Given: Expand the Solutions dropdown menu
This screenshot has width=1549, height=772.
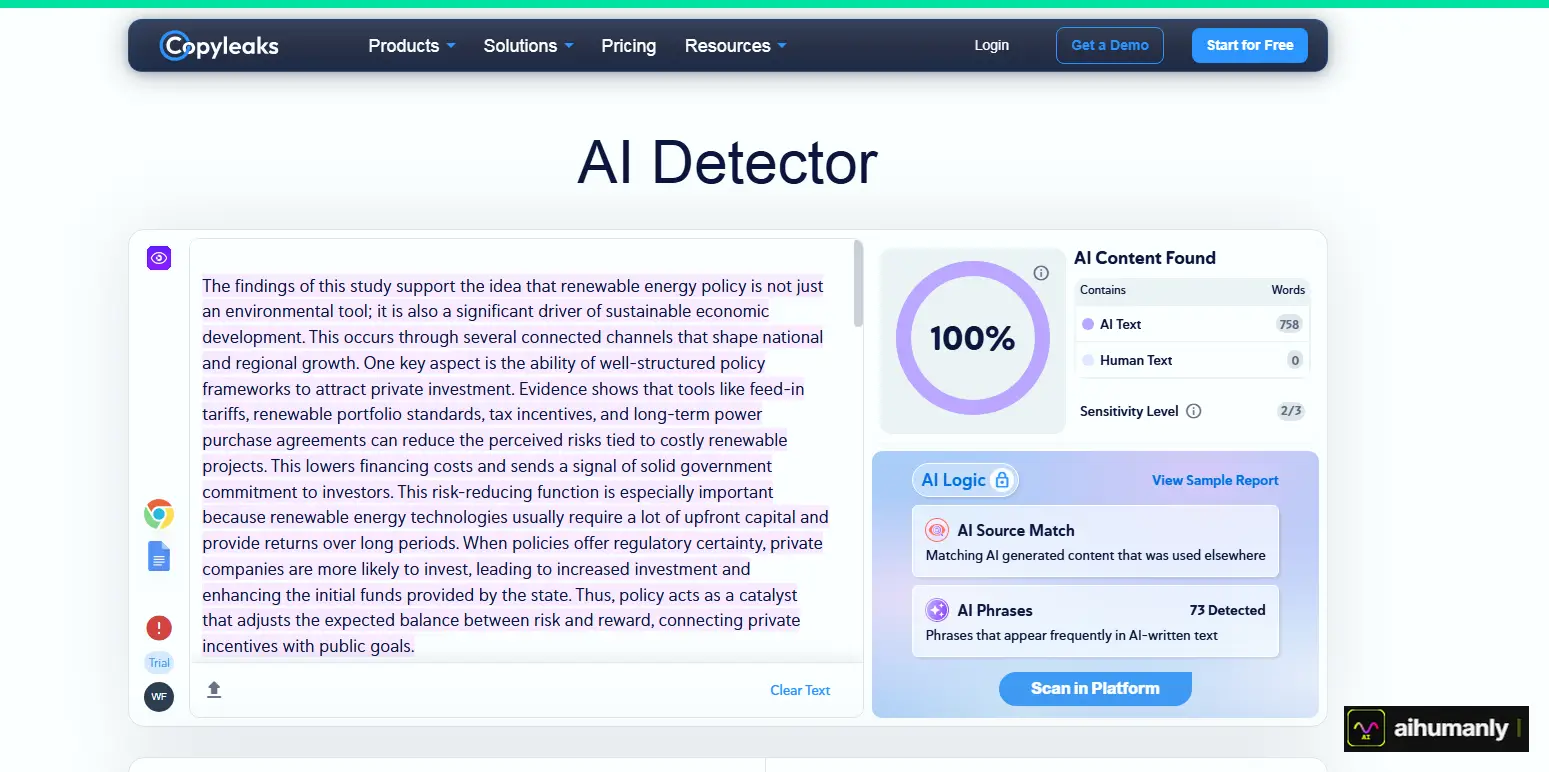Looking at the screenshot, I should 528,46.
